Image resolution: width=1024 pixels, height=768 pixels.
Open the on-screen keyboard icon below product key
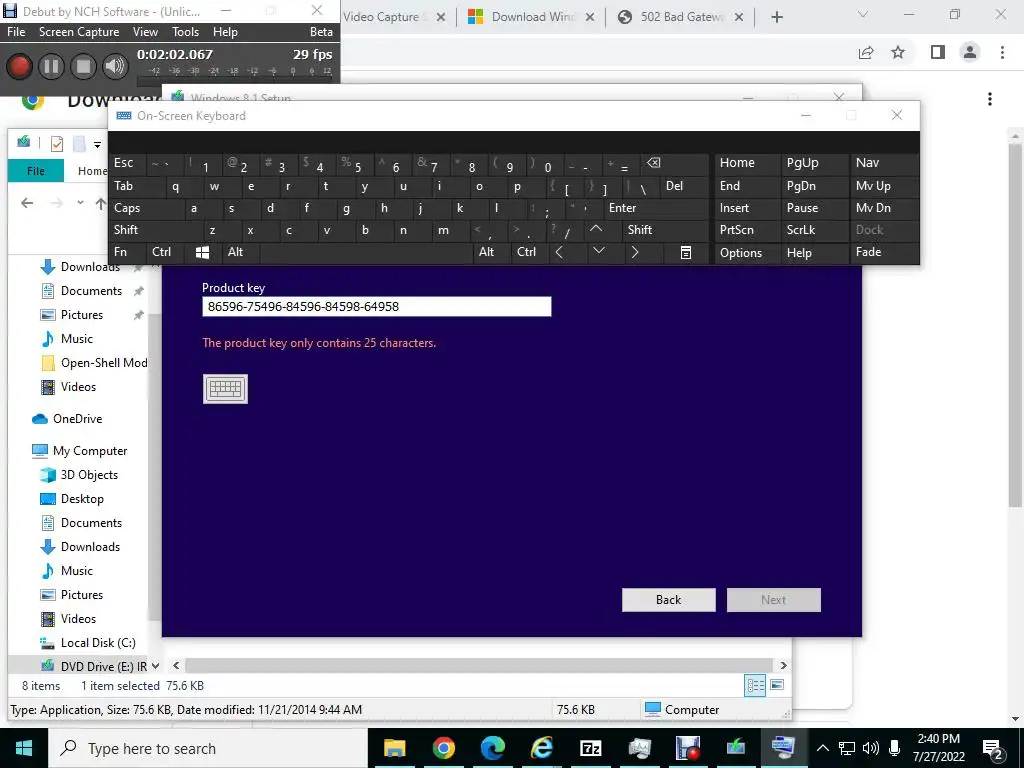(x=225, y=389)
